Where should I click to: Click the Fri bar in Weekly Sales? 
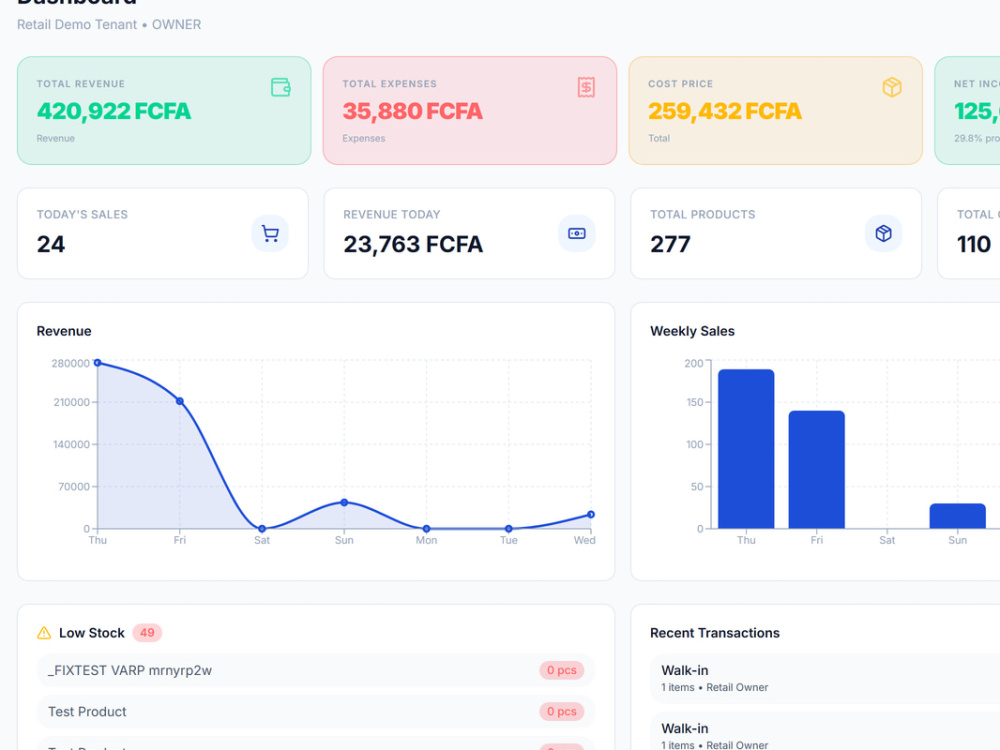tap(817, 470)
